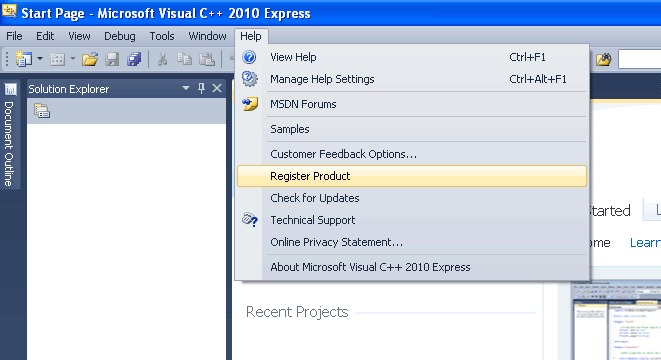Open the Tools menu

pyautogui.click(x=162, y=36)
